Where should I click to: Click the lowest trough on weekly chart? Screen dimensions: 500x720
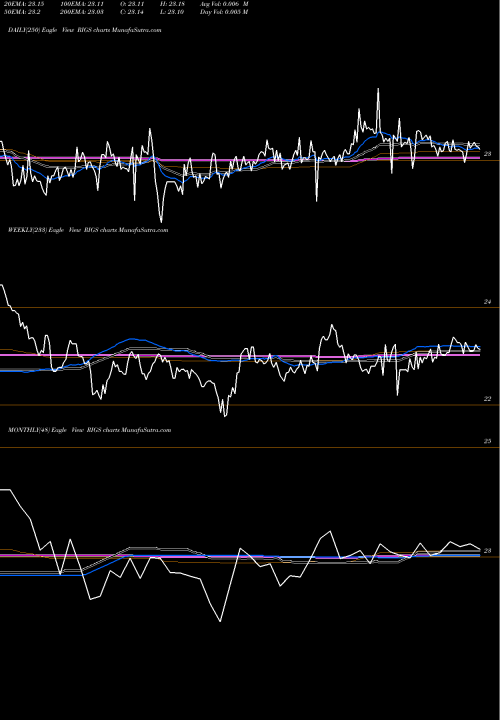225,416
